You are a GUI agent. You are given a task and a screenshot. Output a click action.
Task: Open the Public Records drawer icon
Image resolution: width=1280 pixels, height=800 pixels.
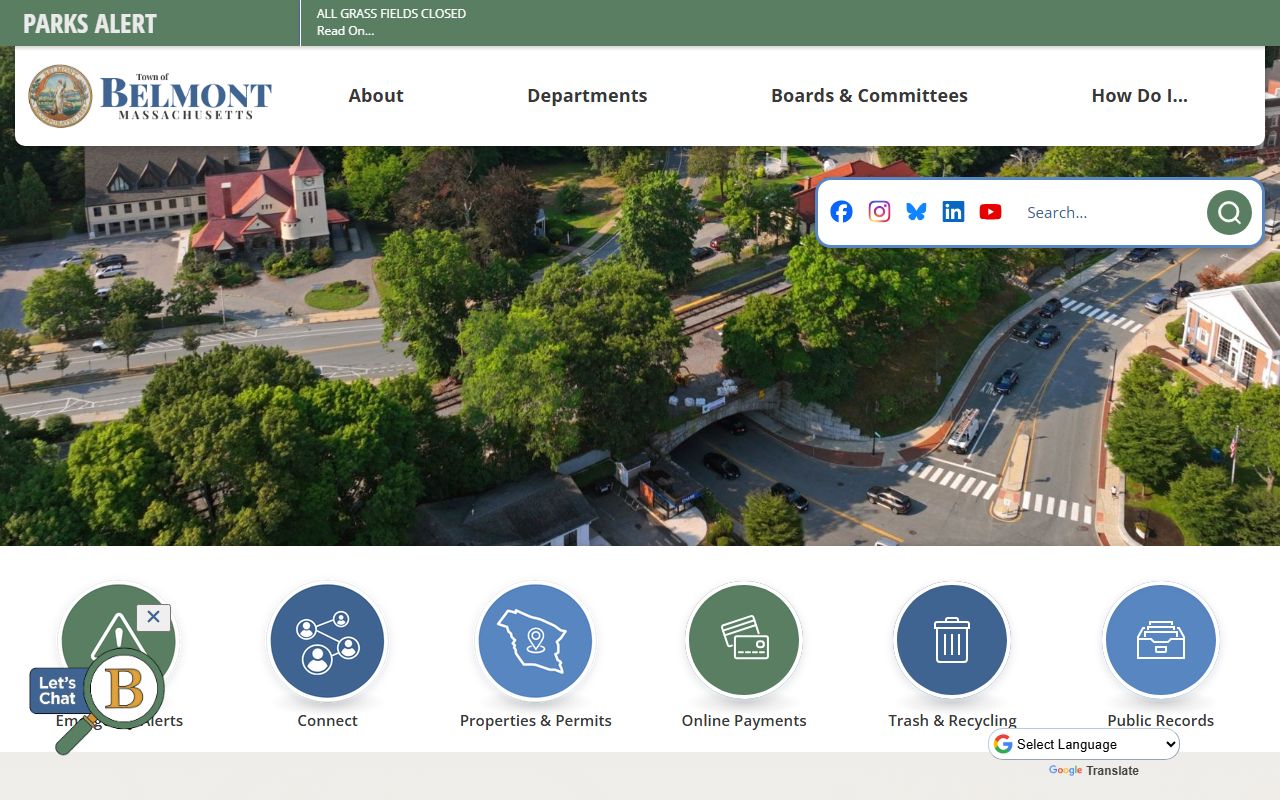pyautogui.click(x=1160, y=640)
